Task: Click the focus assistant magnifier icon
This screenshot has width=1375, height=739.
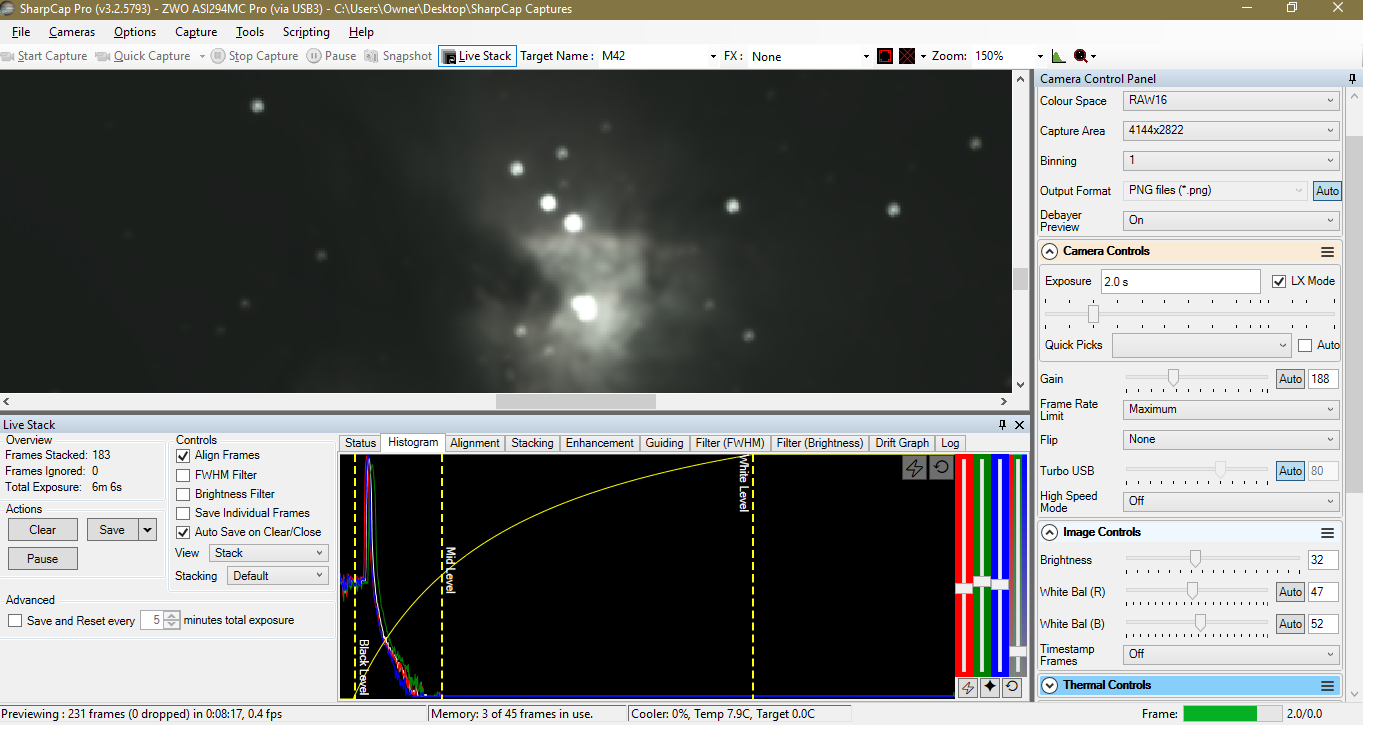Action: coord(1081,57)
